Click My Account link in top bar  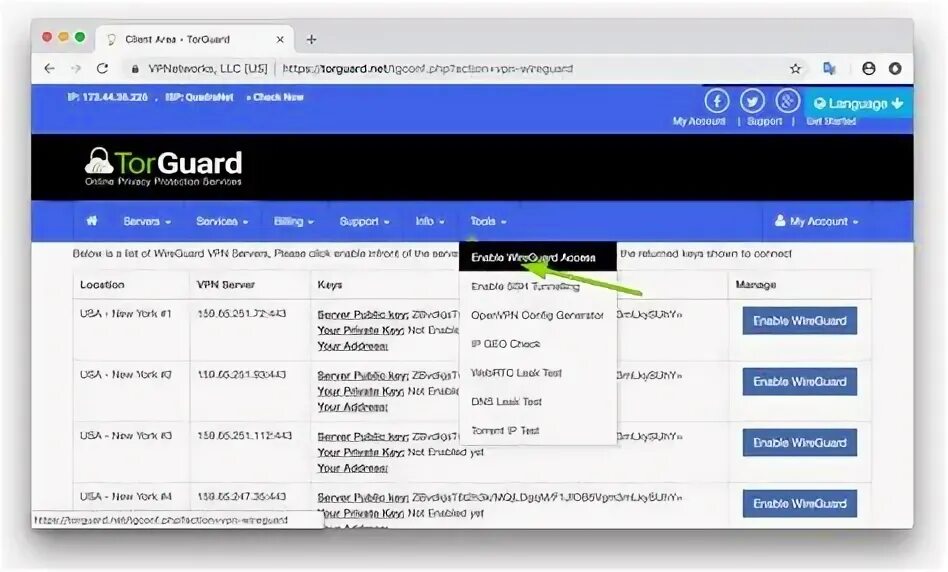699,122
